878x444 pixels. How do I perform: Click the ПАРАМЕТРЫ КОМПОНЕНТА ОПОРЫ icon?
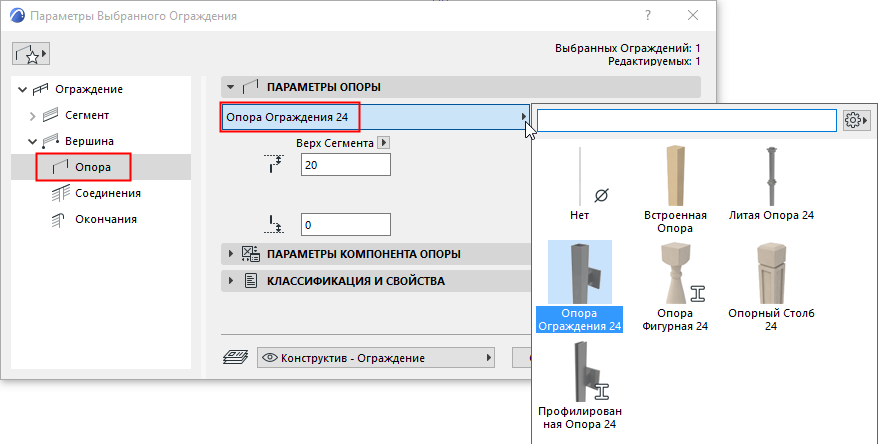(250, 254)
